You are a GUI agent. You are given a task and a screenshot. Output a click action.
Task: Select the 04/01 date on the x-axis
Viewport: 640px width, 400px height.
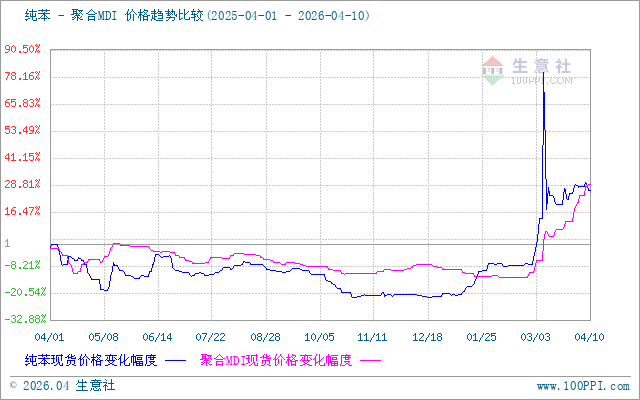[x=51, y=337]
